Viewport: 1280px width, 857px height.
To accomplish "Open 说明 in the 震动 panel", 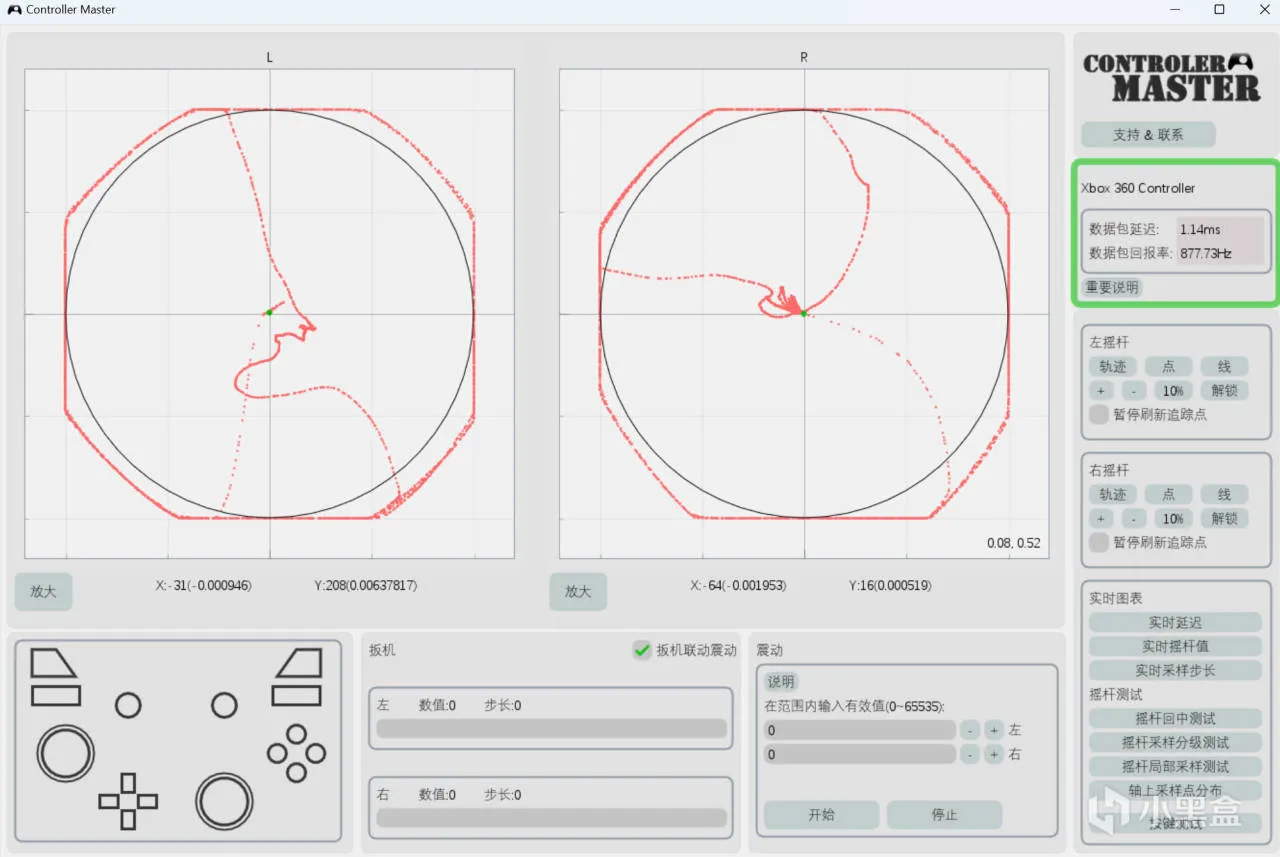I will click(781, 682).
